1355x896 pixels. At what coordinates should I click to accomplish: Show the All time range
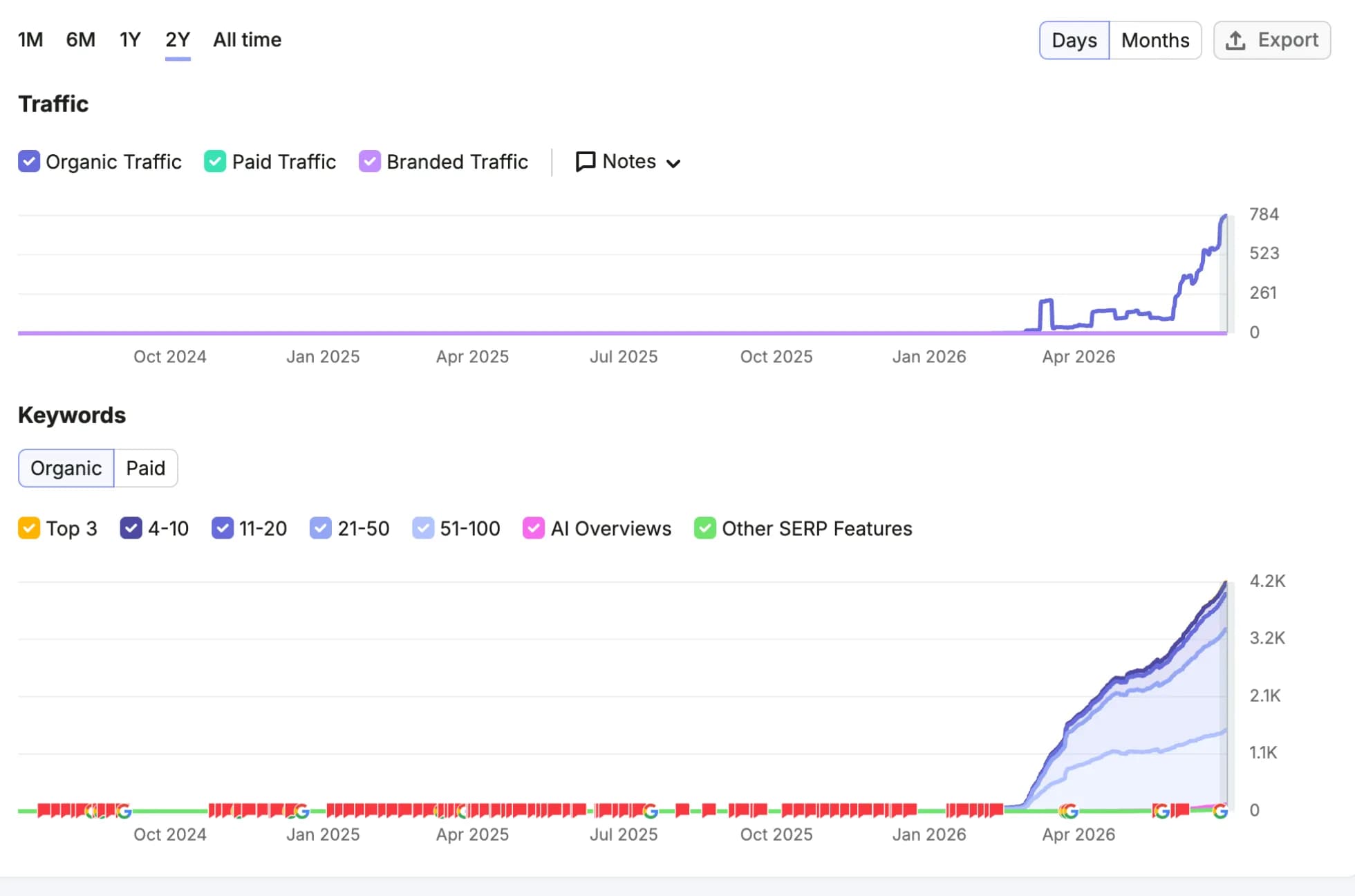pos(247,40)
